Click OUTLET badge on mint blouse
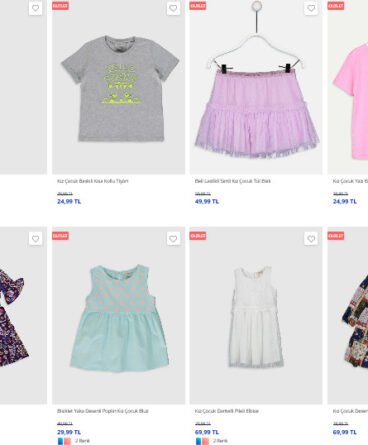368x445 pixels. tap(60, 236)
